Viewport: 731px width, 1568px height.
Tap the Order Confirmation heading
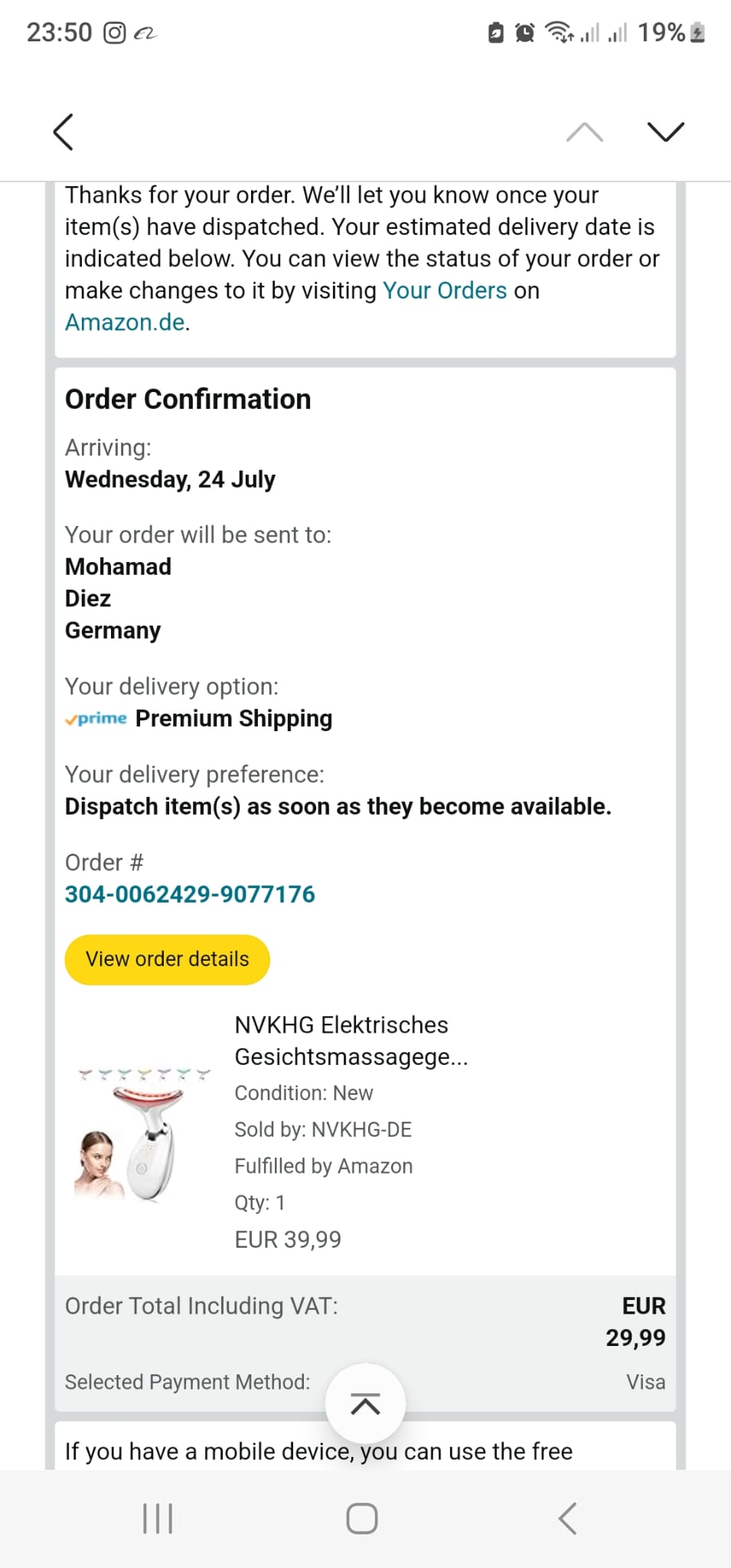coord(188,399)
